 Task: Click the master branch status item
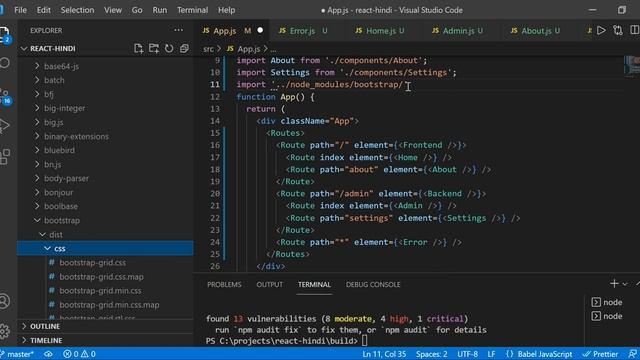(17, 354)
